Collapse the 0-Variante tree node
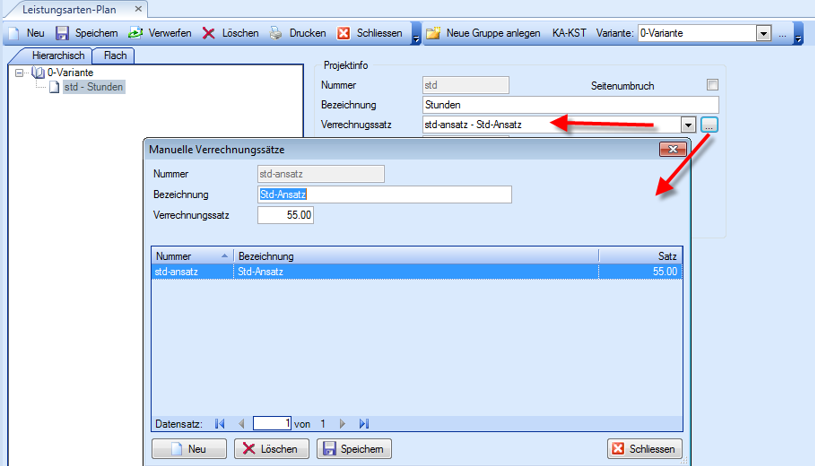Image resolution: width=815 pixels, height=466 pixels. (19, 73)
